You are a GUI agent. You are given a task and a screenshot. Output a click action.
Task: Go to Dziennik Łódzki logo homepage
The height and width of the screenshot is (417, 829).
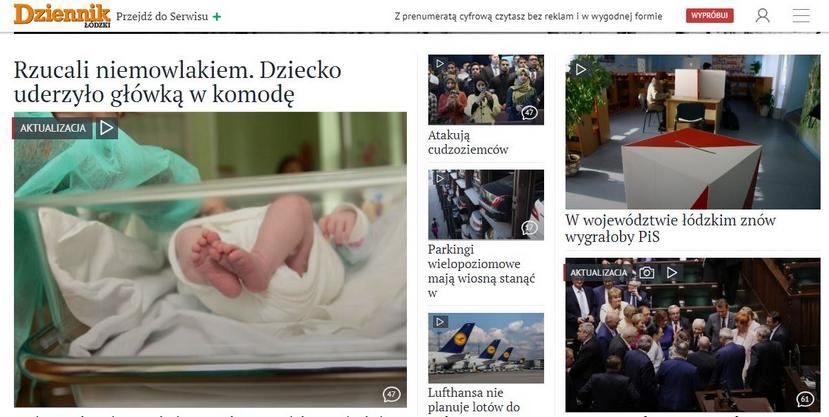coord(62,15)
